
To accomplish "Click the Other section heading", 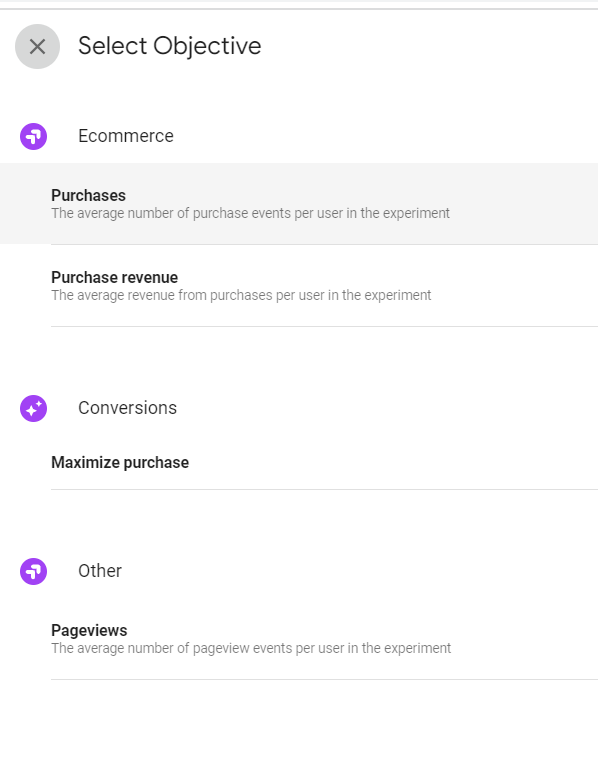I will 100,571.
